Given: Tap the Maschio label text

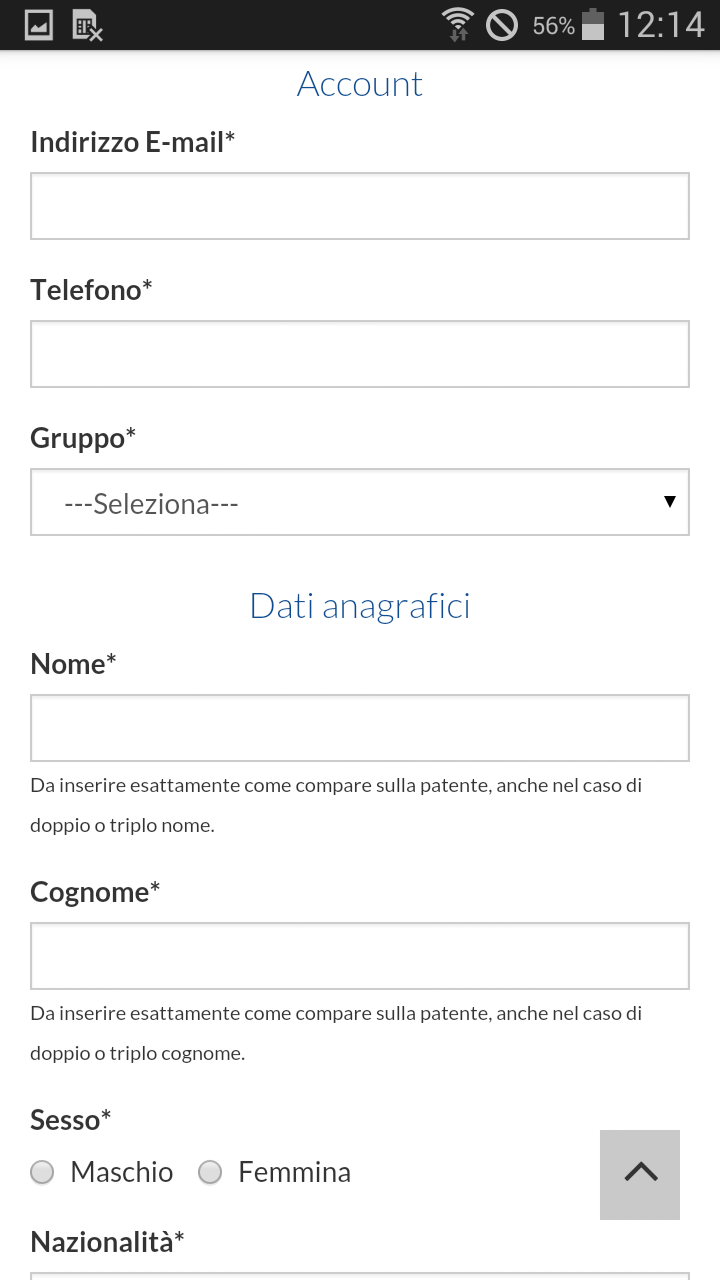Looking at the screenshot, I should (122, 1172).
